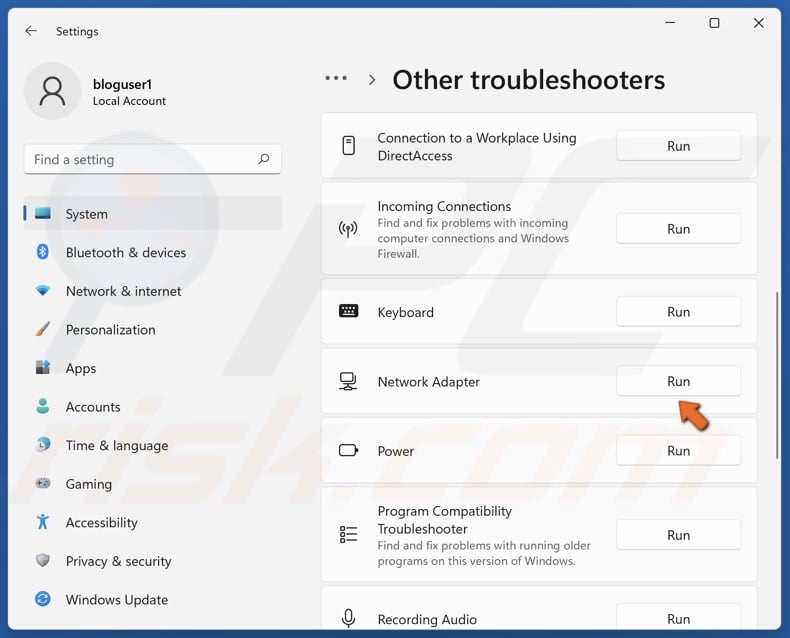Screen dimensions: 790x638
Task: Click the DirectAccess device icon
Action: point(348,146)
